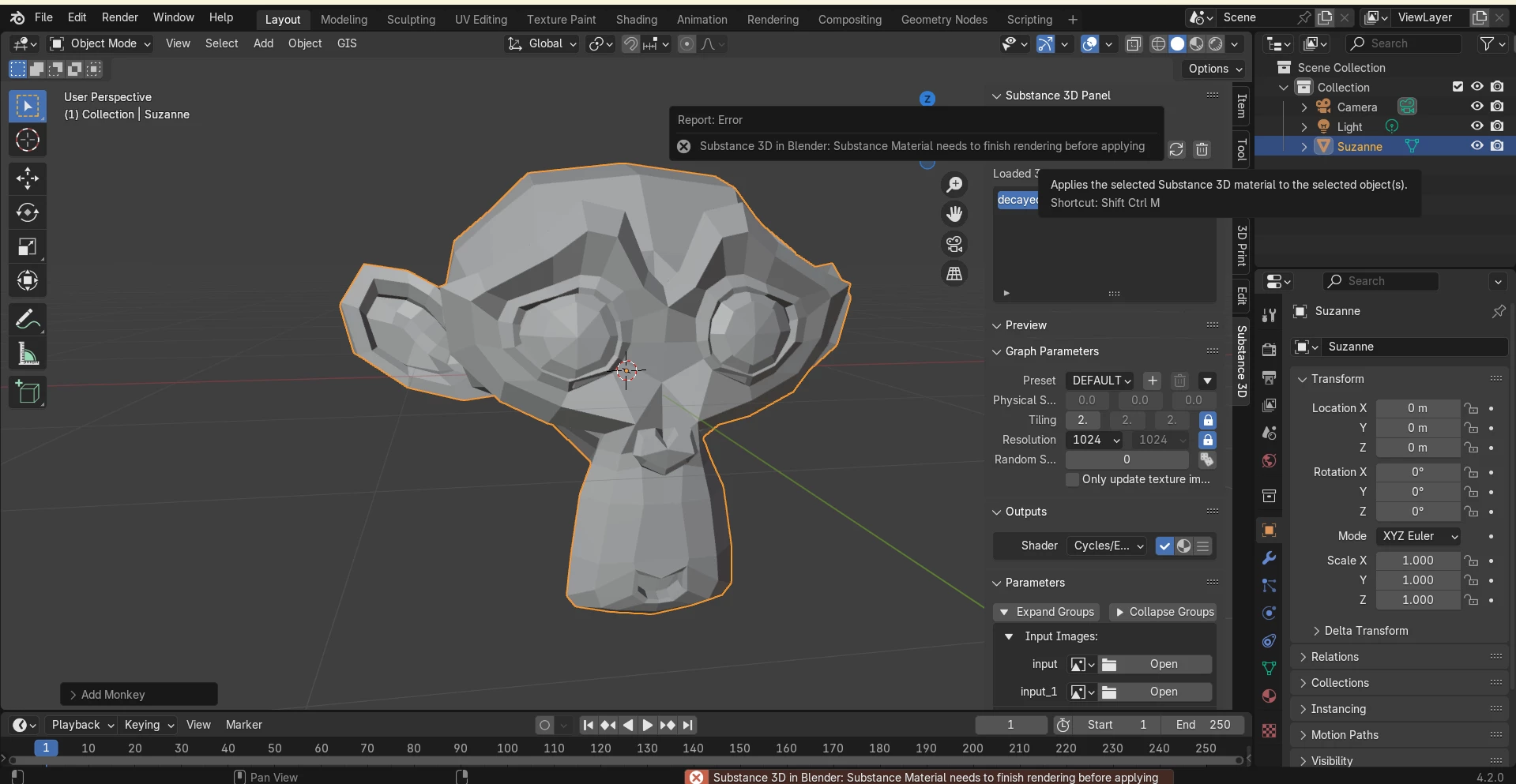The image size is (1516, 784).
Task: Toggle the Tiling lock
Action: click(1208, 420)
